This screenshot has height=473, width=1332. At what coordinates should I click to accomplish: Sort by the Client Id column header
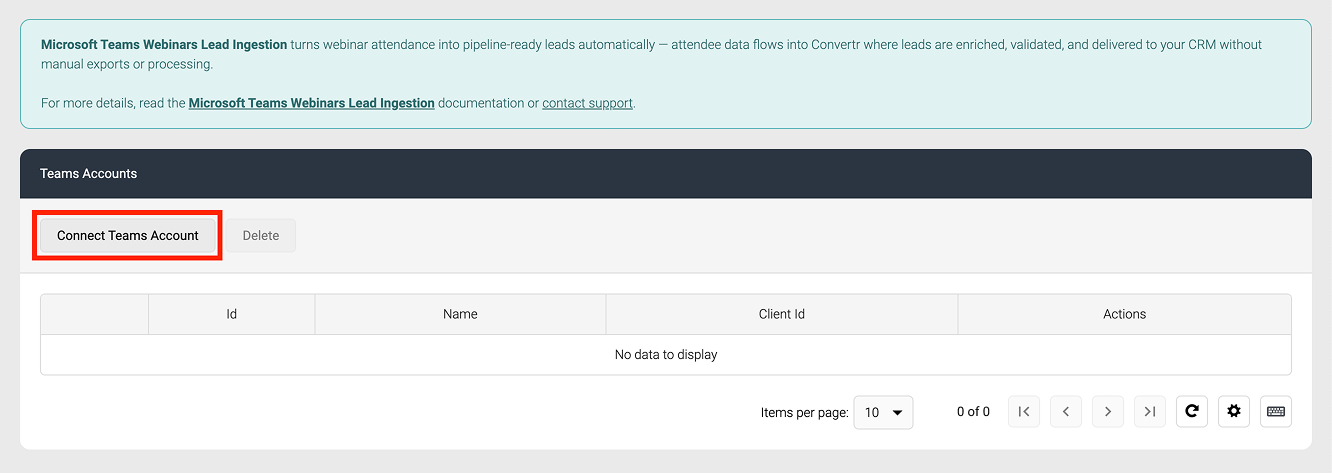click(782, 314)
